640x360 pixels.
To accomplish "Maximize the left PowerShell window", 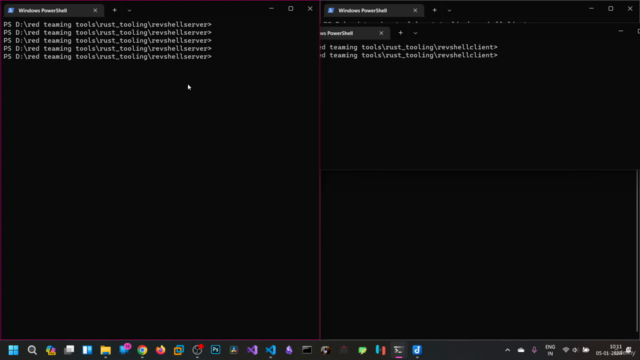I will 291,9.
